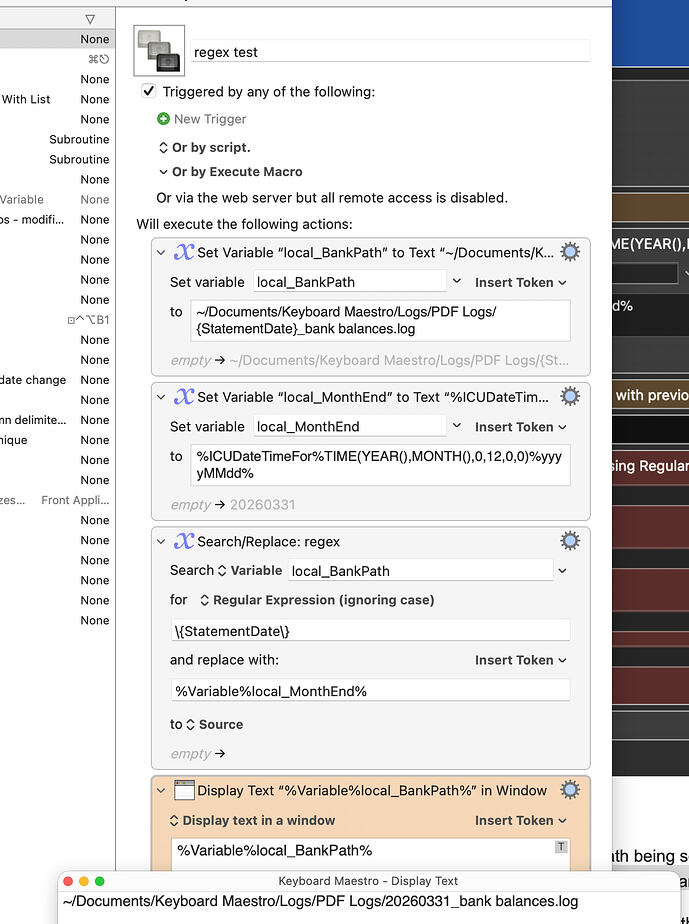Viewport: 689px width, 924px height.
Task: Open gear menu for Search/Replace regex action
Action: (x=569, y=541)
